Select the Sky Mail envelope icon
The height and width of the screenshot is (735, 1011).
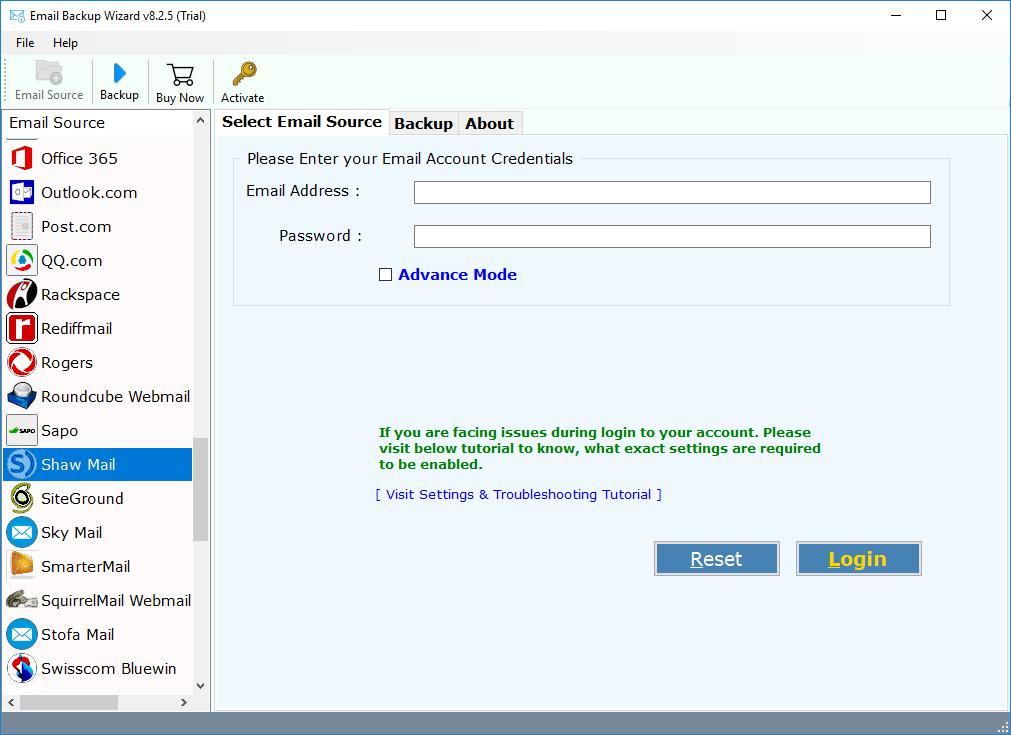pos(22,533)
